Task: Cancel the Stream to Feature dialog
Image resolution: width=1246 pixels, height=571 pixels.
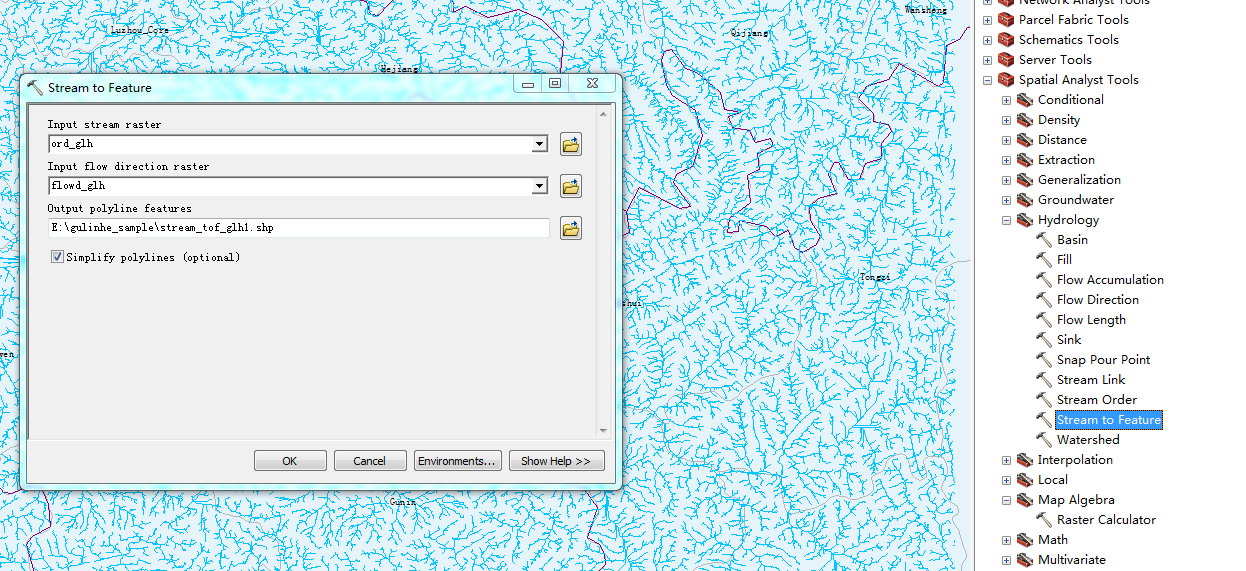Action: point(369,461)
